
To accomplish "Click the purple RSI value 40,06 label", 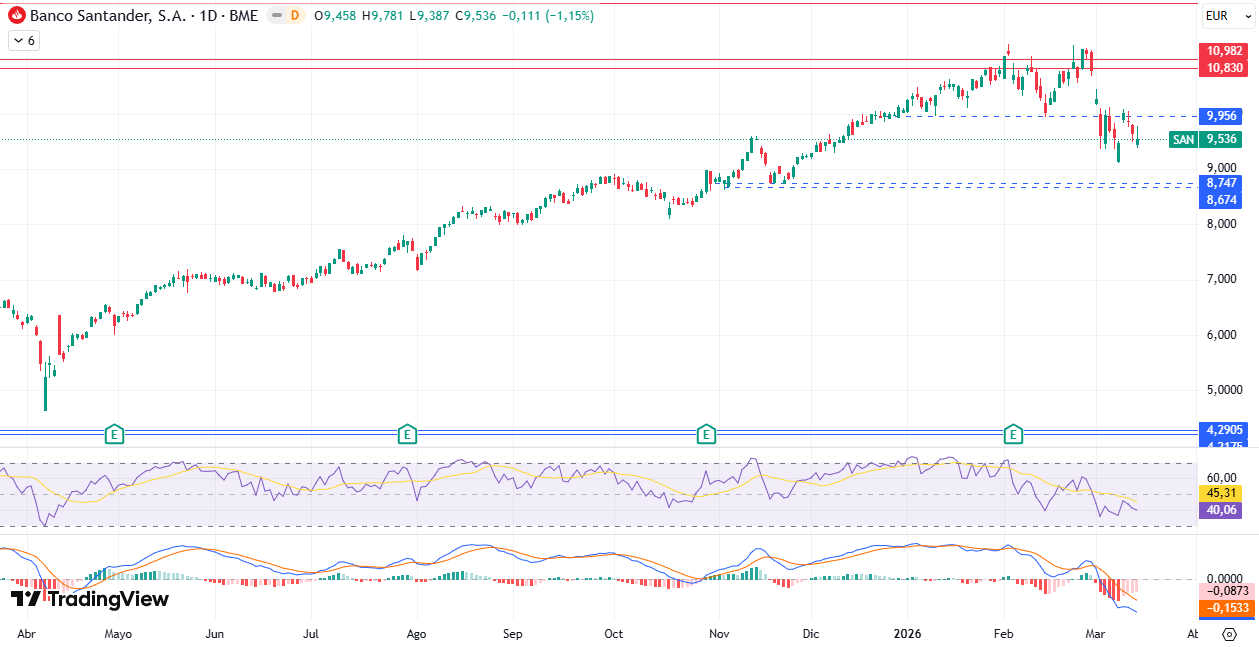I will [1221, 510].
